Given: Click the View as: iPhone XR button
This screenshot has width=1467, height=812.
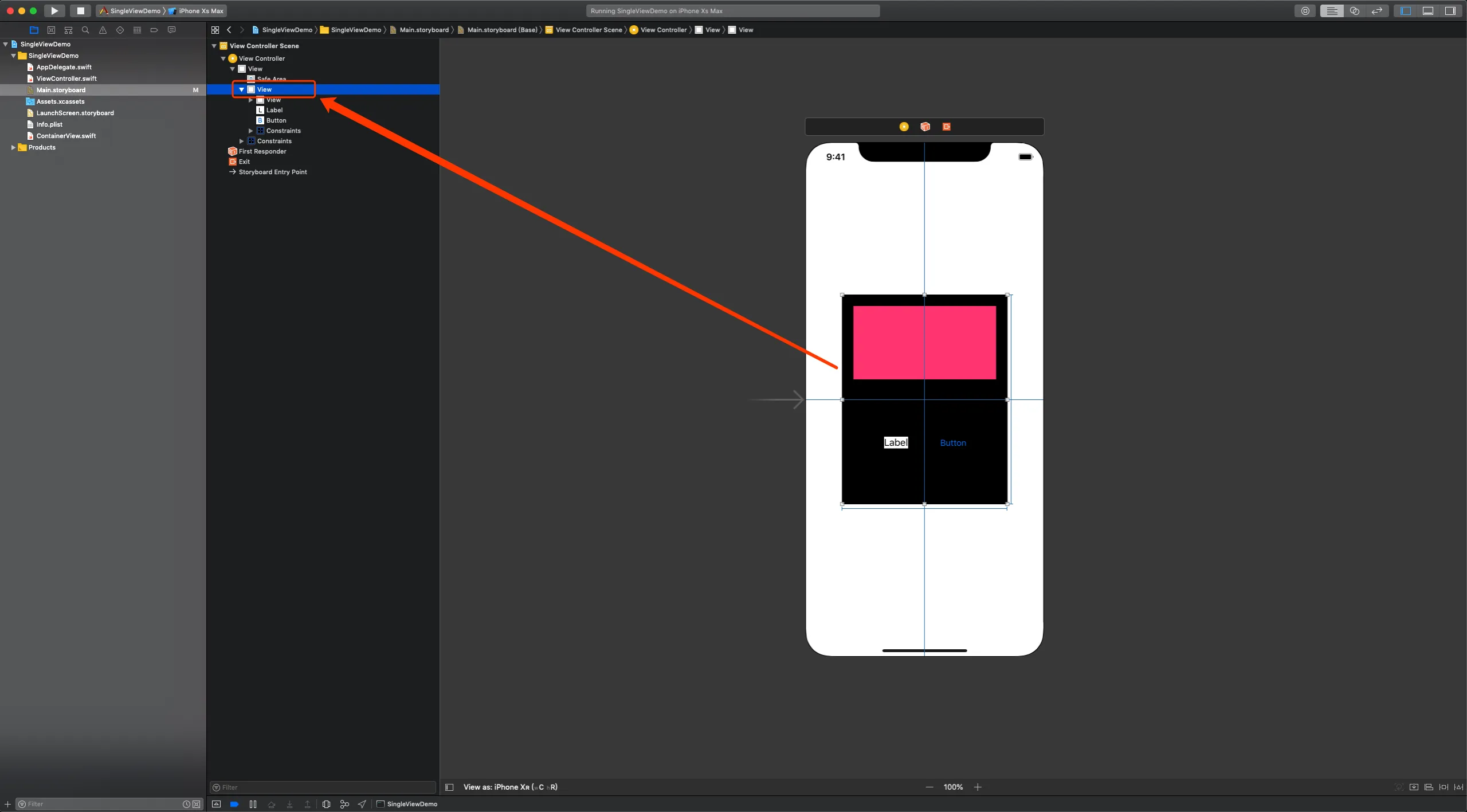Looking at the screenshot, I should point(509,787).
